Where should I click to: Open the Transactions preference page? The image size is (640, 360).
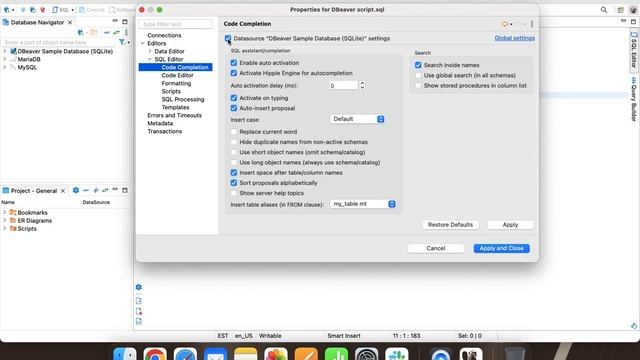click(164, 131)
